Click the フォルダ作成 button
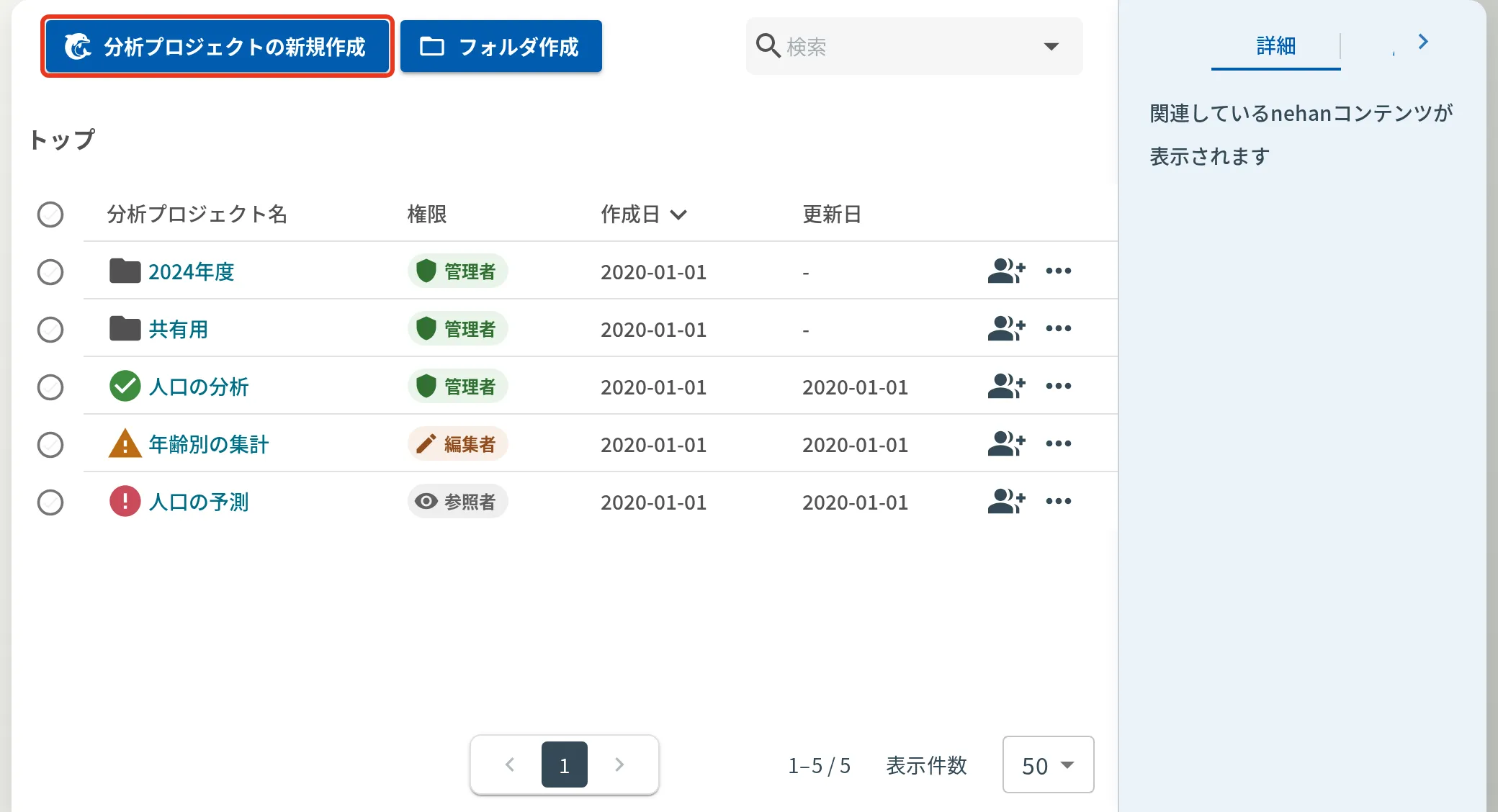This screenshot has height=812, width=1498. [x=501, y=47]
